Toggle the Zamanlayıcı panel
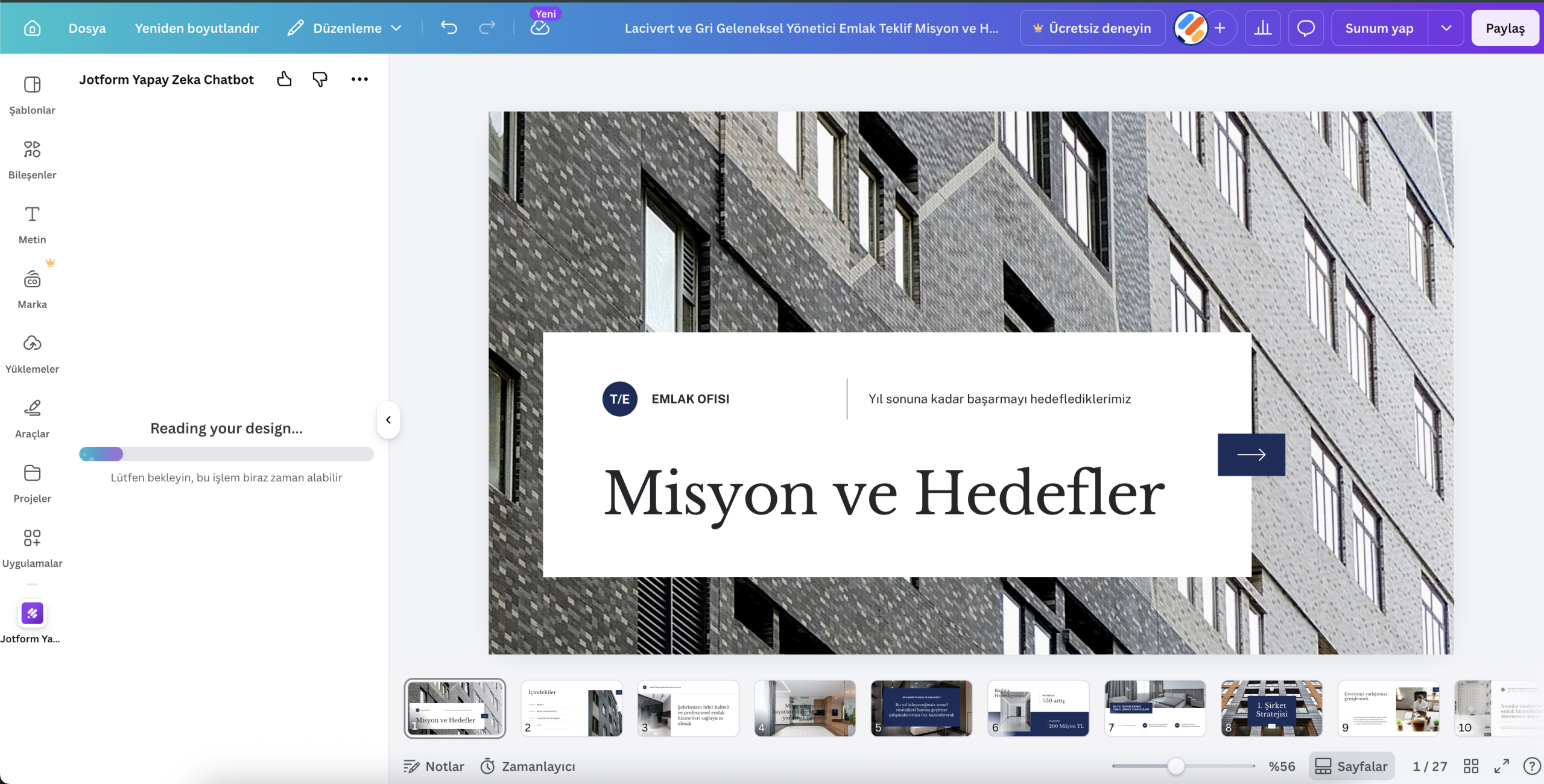This screenshot has height=784, width=1544. click(528, 766)
